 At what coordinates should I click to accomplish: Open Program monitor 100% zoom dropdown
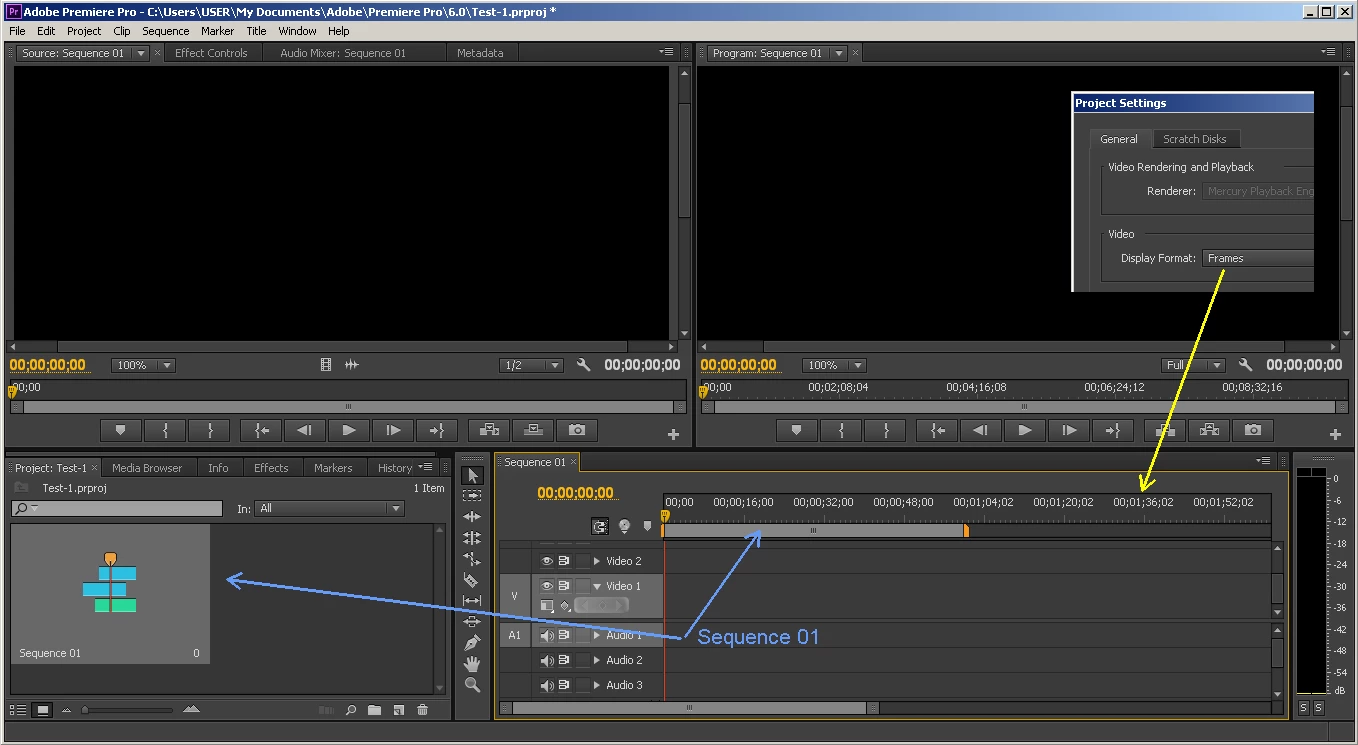coord(833,365)
